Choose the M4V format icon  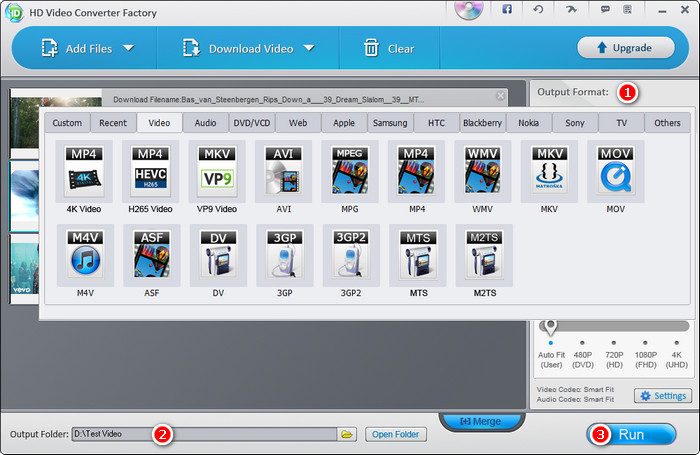[x=85, y=255]
